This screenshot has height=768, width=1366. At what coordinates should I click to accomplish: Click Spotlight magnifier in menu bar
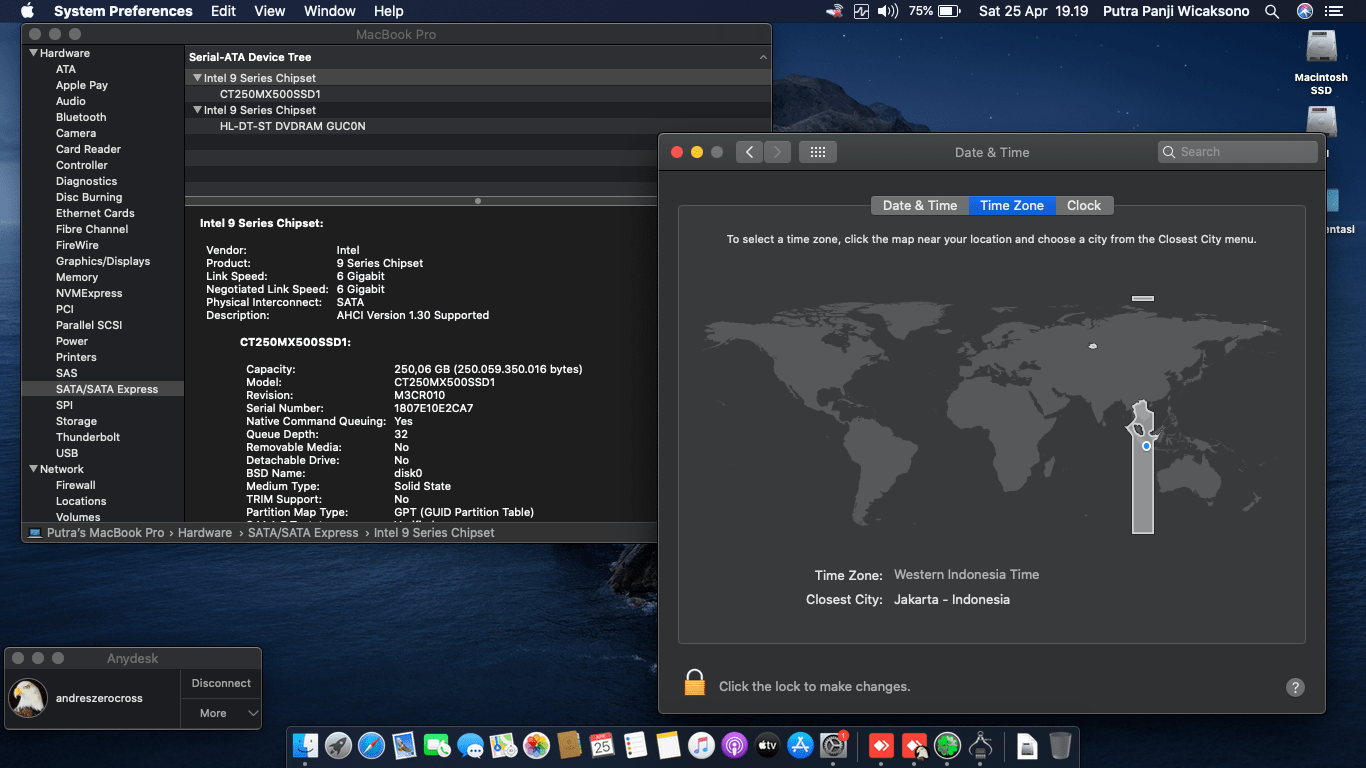tap(1272, 11)
